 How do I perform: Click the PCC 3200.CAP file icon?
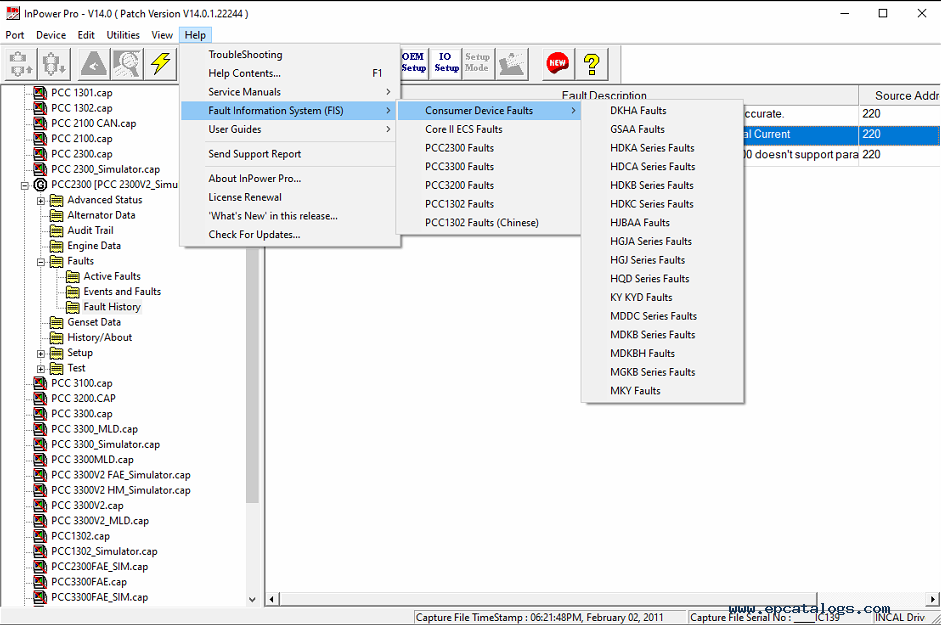[40, 398]
